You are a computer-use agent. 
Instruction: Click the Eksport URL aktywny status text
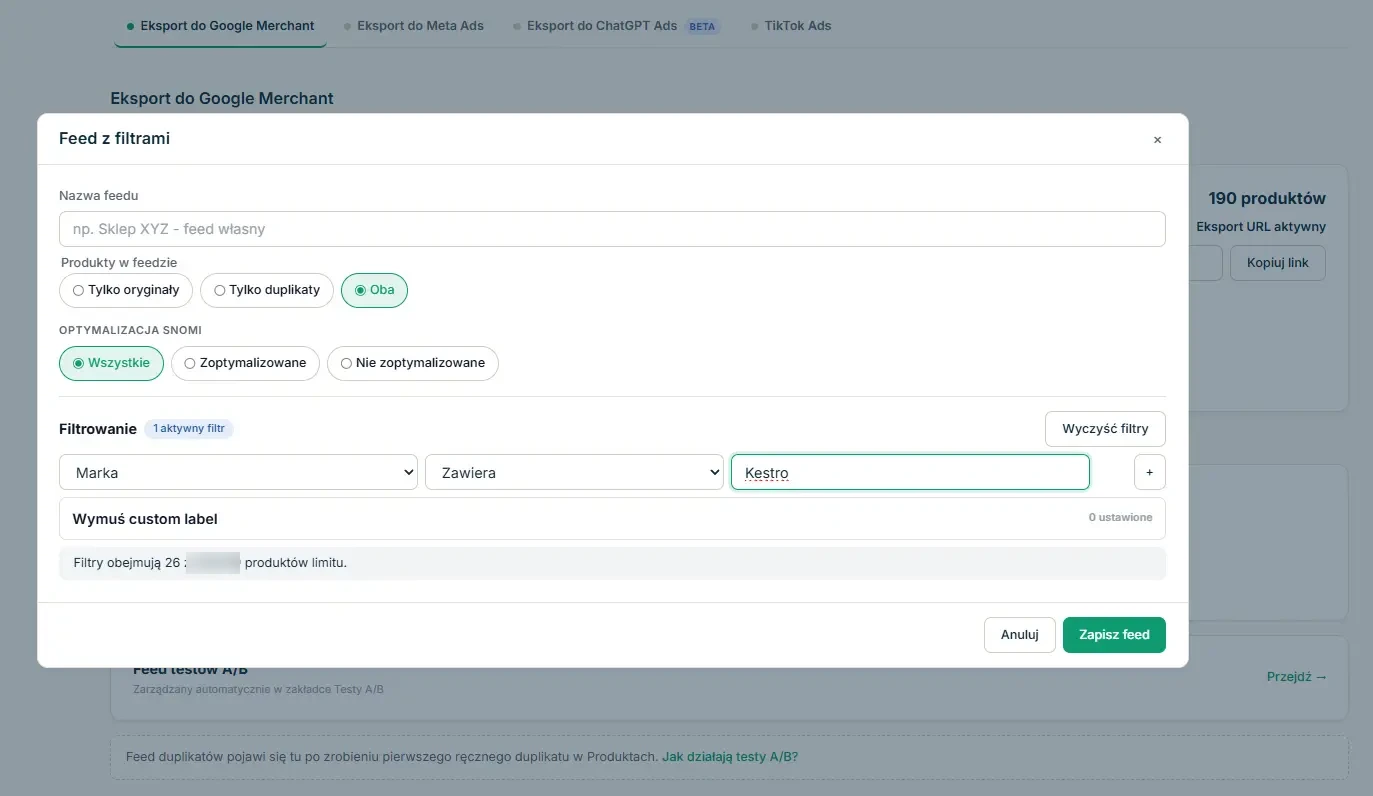[x=1261, y=227]
